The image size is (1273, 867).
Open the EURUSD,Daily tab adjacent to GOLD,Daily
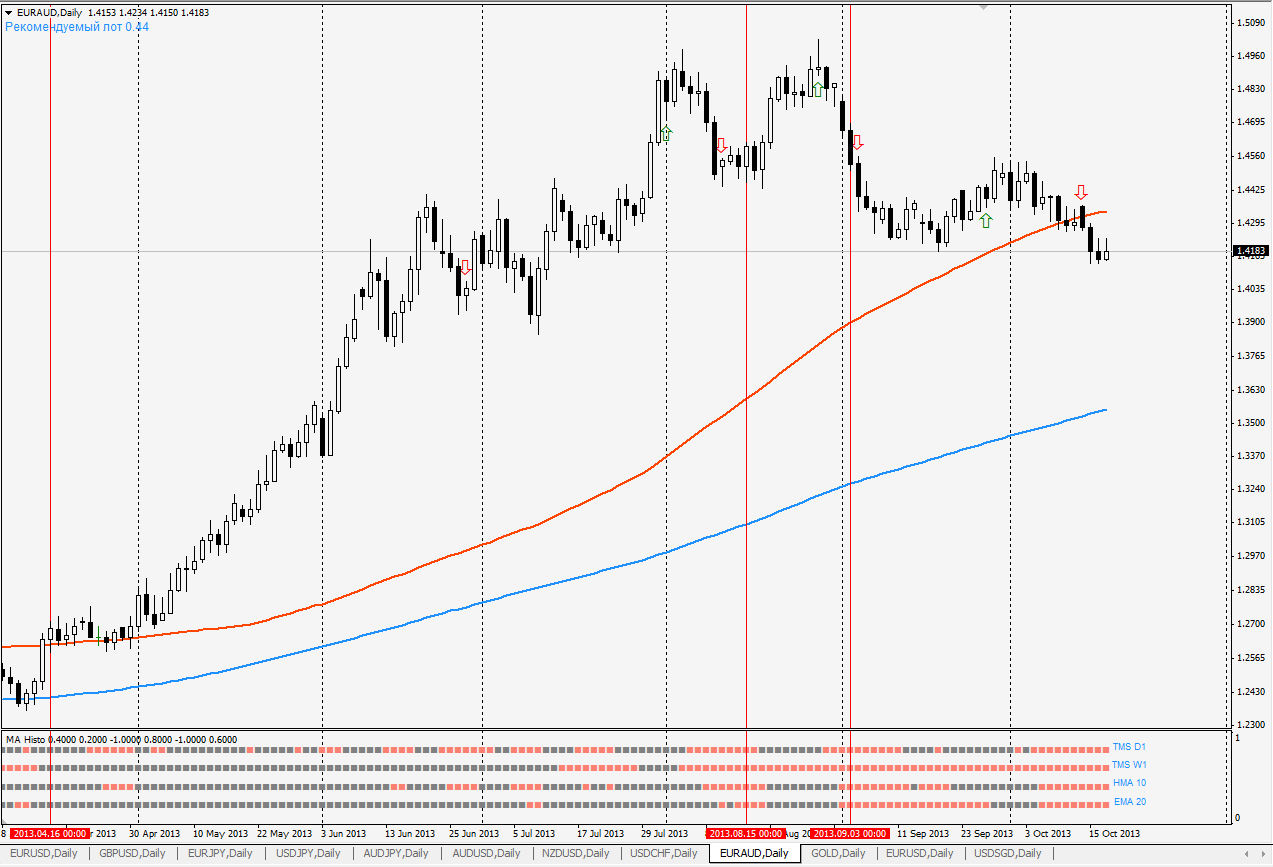point(921,853)
